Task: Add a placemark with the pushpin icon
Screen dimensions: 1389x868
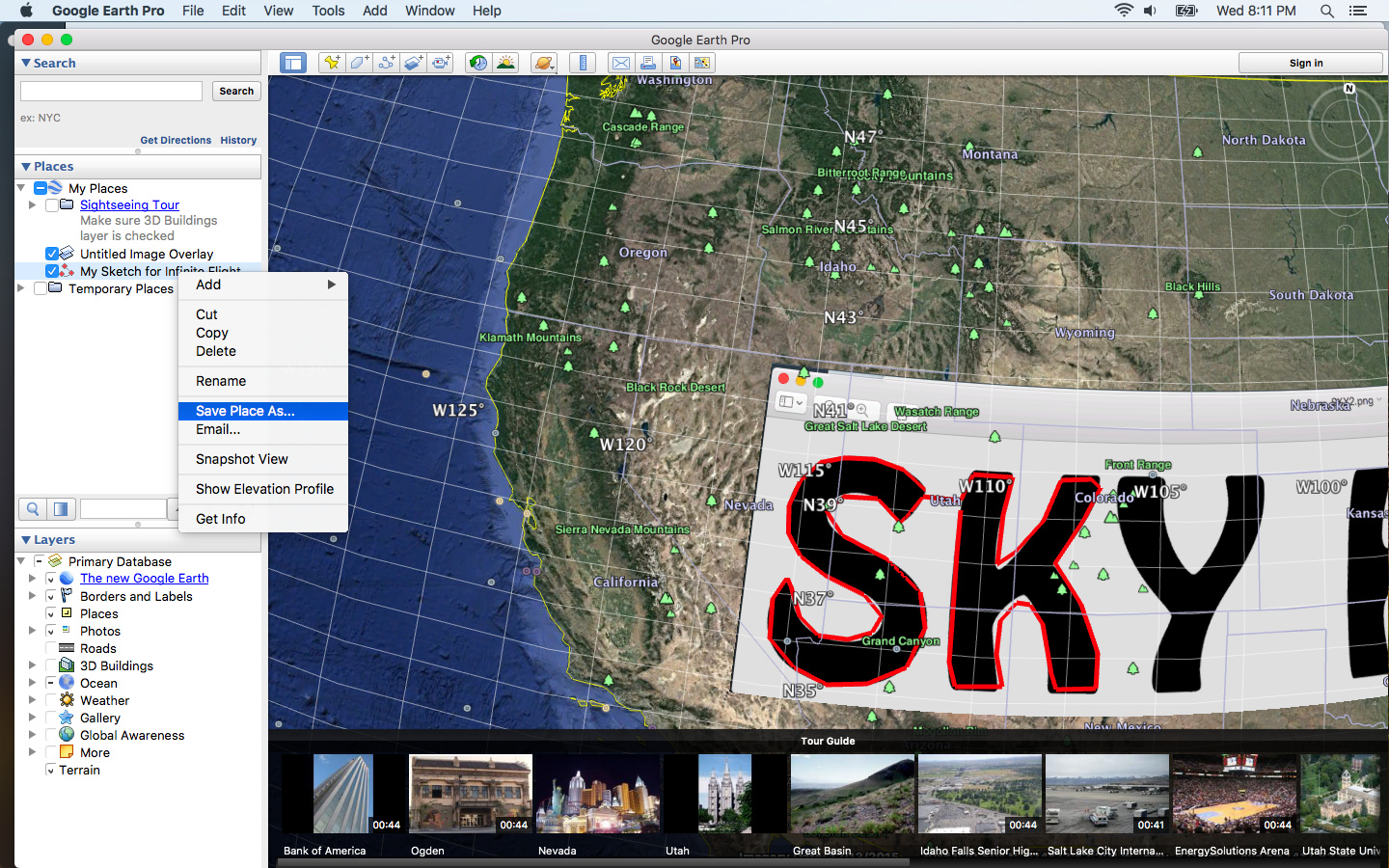Action: [x=332, y=63]
